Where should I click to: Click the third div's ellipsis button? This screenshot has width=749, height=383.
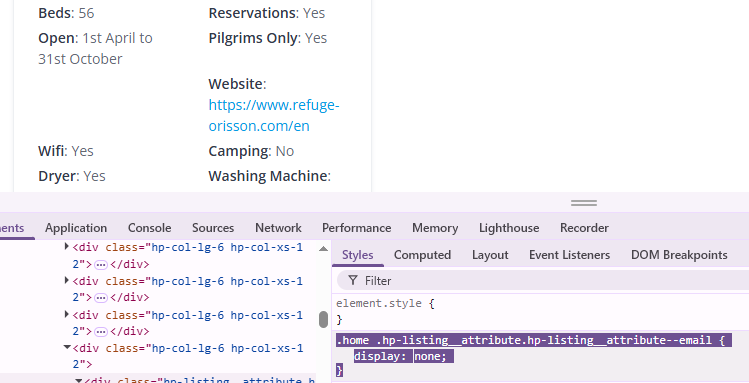click(100, 331)
